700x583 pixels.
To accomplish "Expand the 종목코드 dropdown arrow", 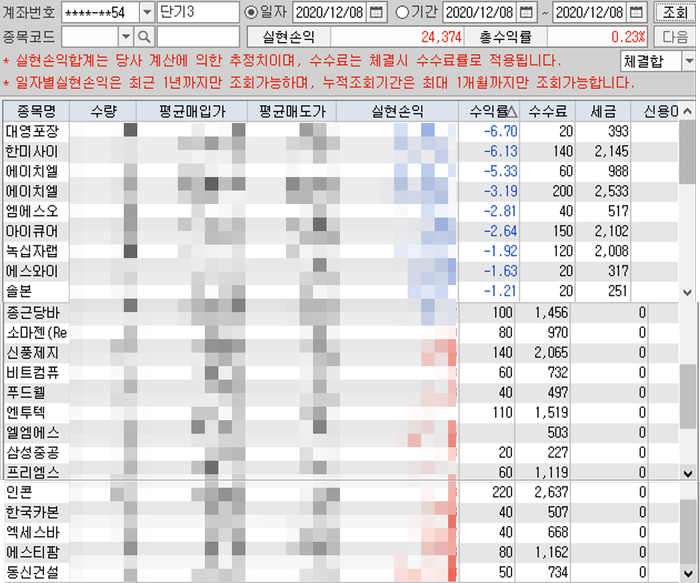I will (x=126, y=37).
